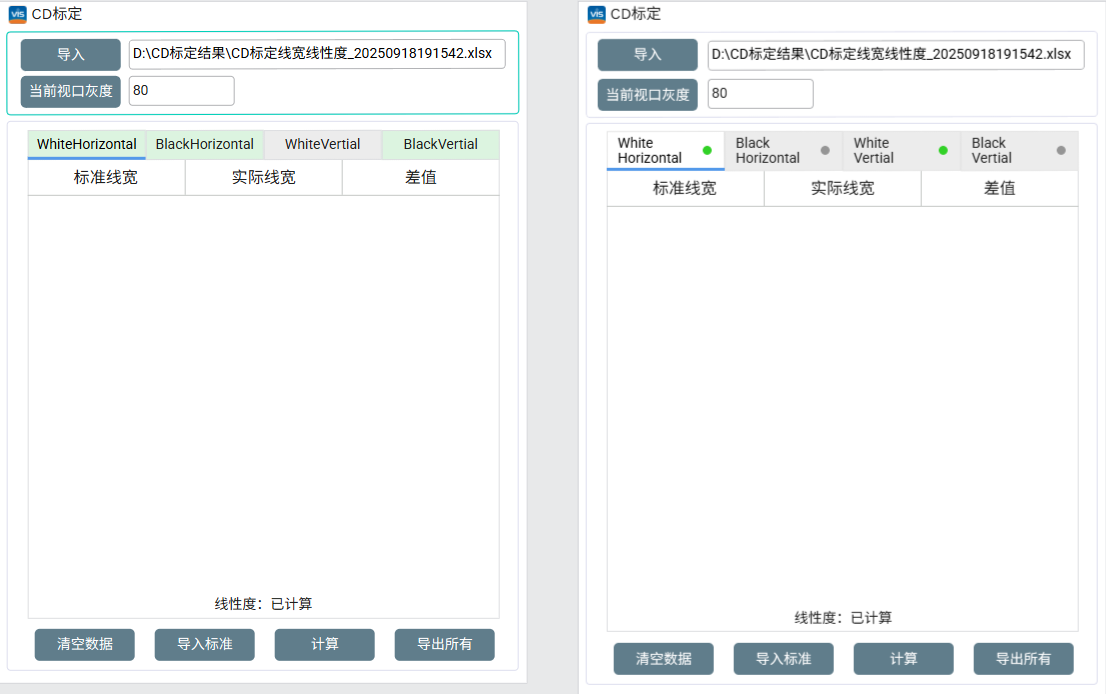
Task: Open the WhiteVertial tab in left window
Action: tap(323, 144)
